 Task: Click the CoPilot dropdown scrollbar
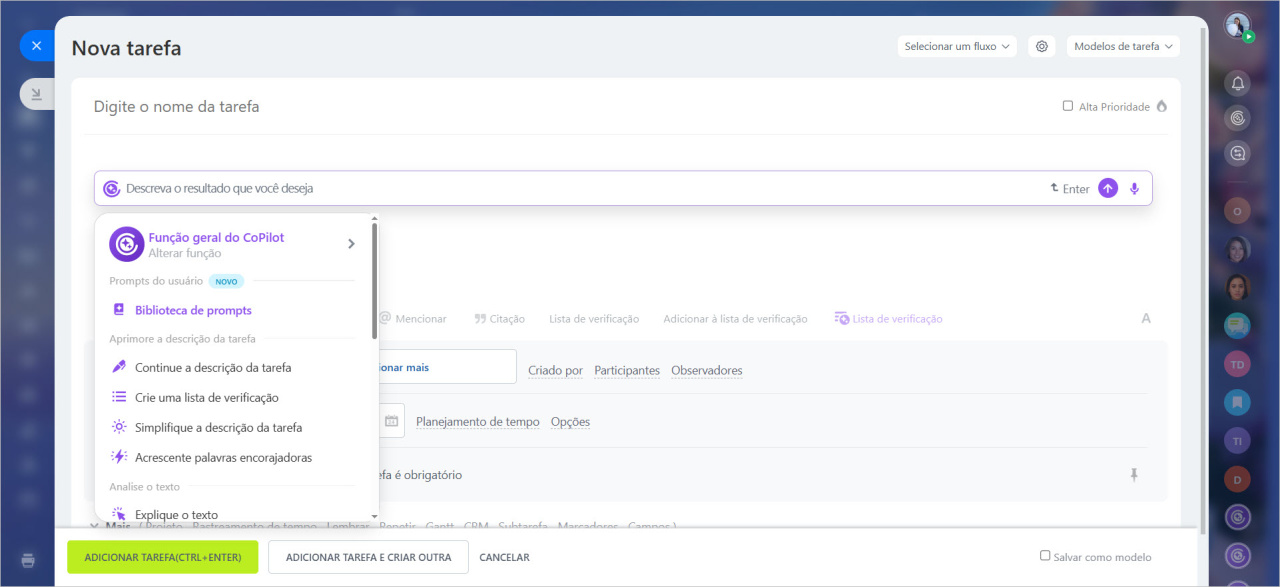pyautogui.click(x=374, y=280)
